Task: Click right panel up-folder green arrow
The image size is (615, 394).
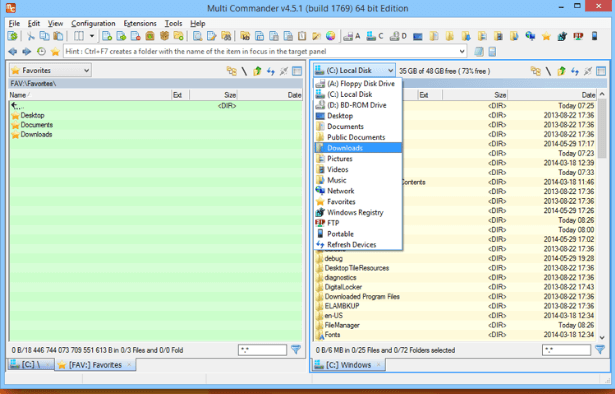Action: pyautogui.click(x=561, y=71)
